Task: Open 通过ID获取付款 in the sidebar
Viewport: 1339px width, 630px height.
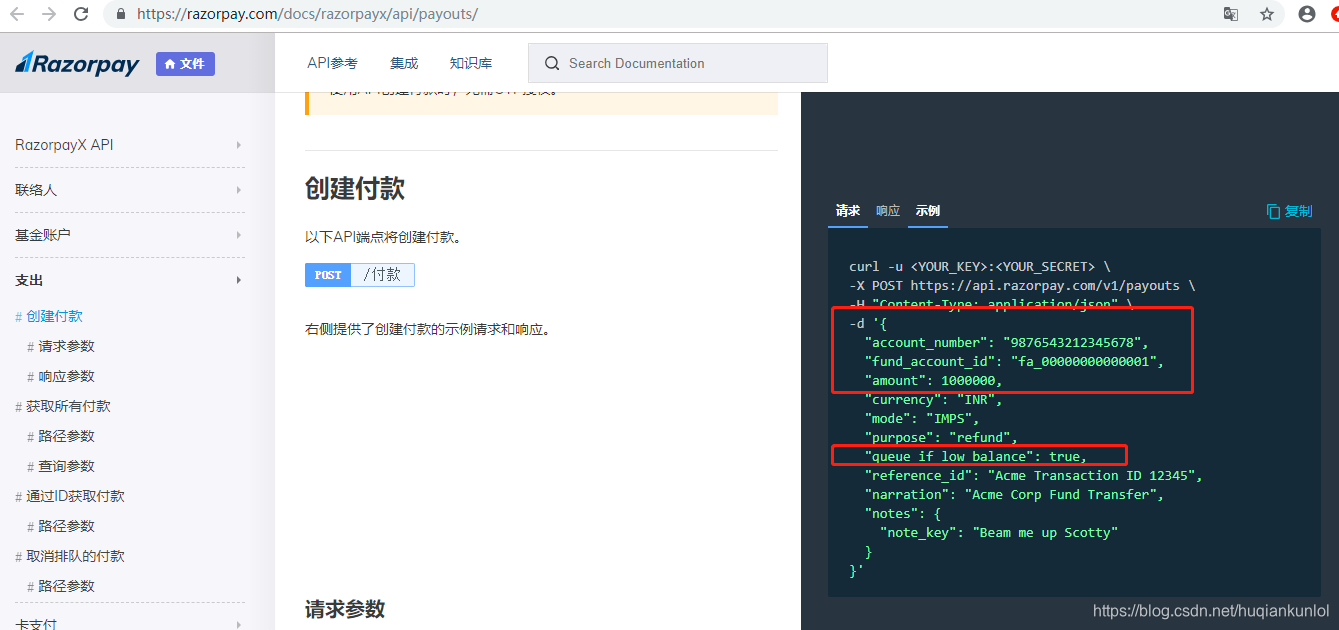Action: [x=75, y=496]
